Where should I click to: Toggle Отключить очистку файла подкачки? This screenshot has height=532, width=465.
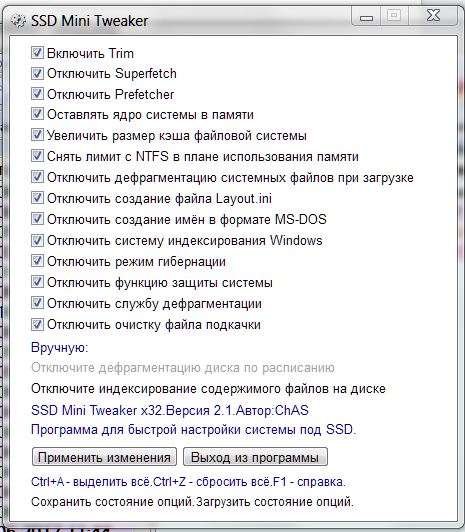pyautogui.click(x=37, y=324)
